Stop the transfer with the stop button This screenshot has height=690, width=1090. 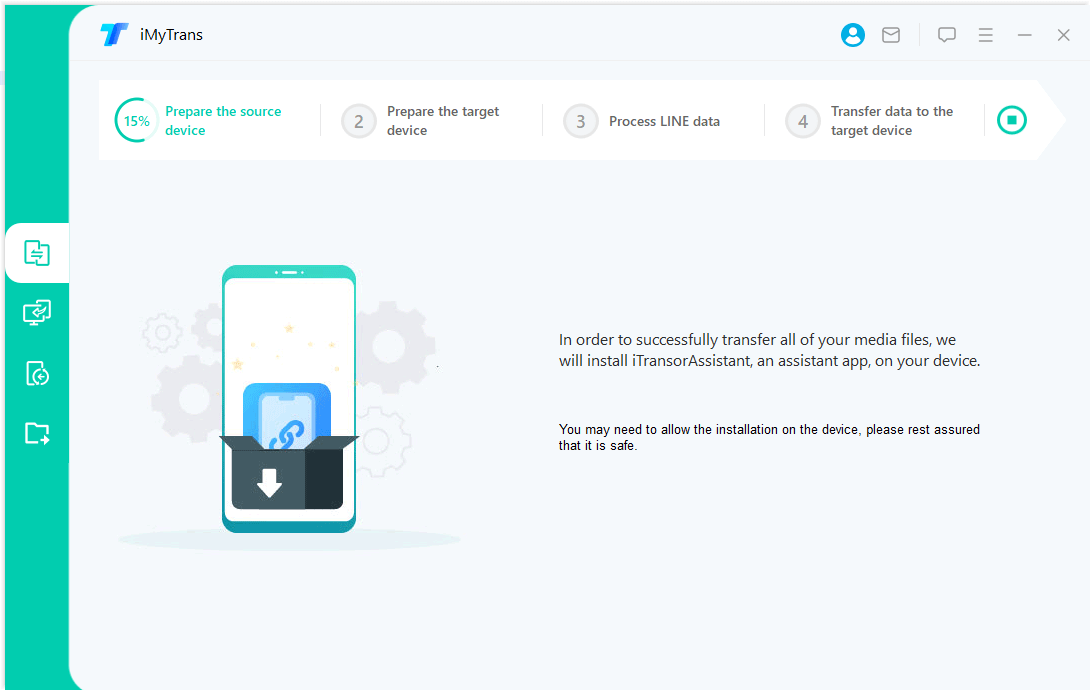point(1011,120)
